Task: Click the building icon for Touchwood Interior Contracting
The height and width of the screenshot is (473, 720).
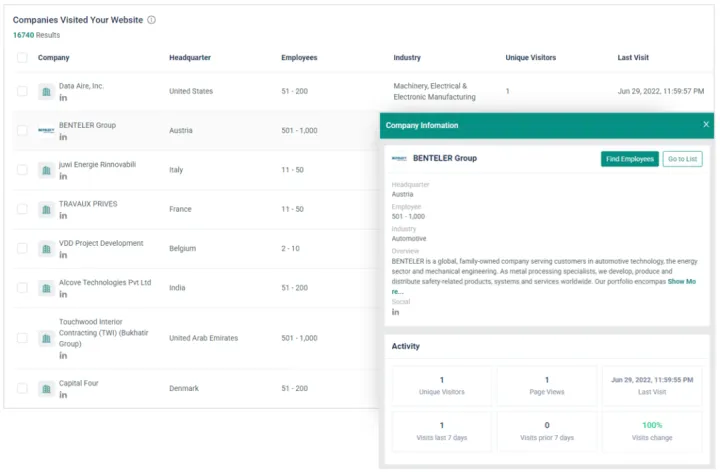Action: [x=46, y=338]
